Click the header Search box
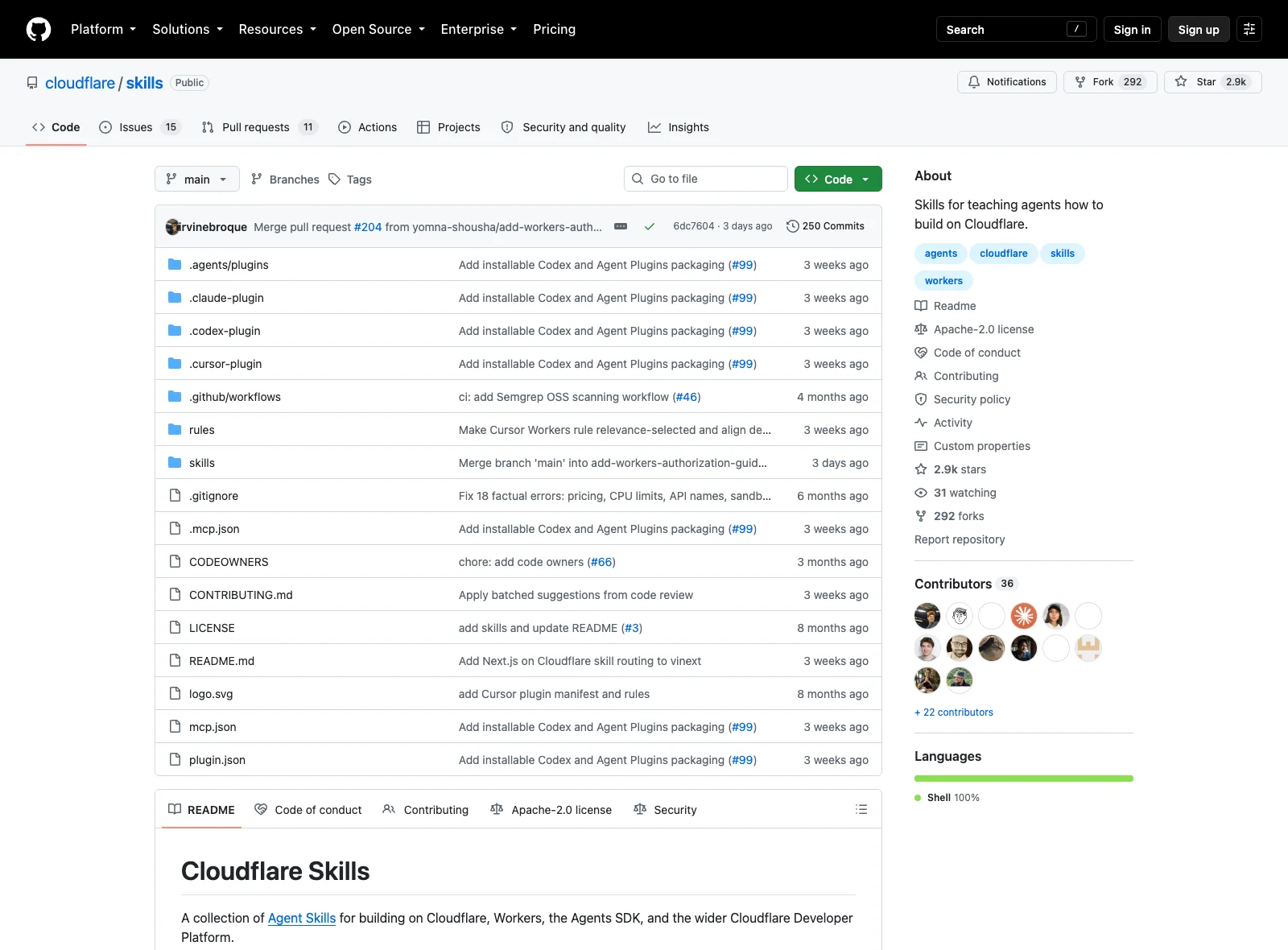This screenshot has height=950, width=1288. click(1016, 29)
